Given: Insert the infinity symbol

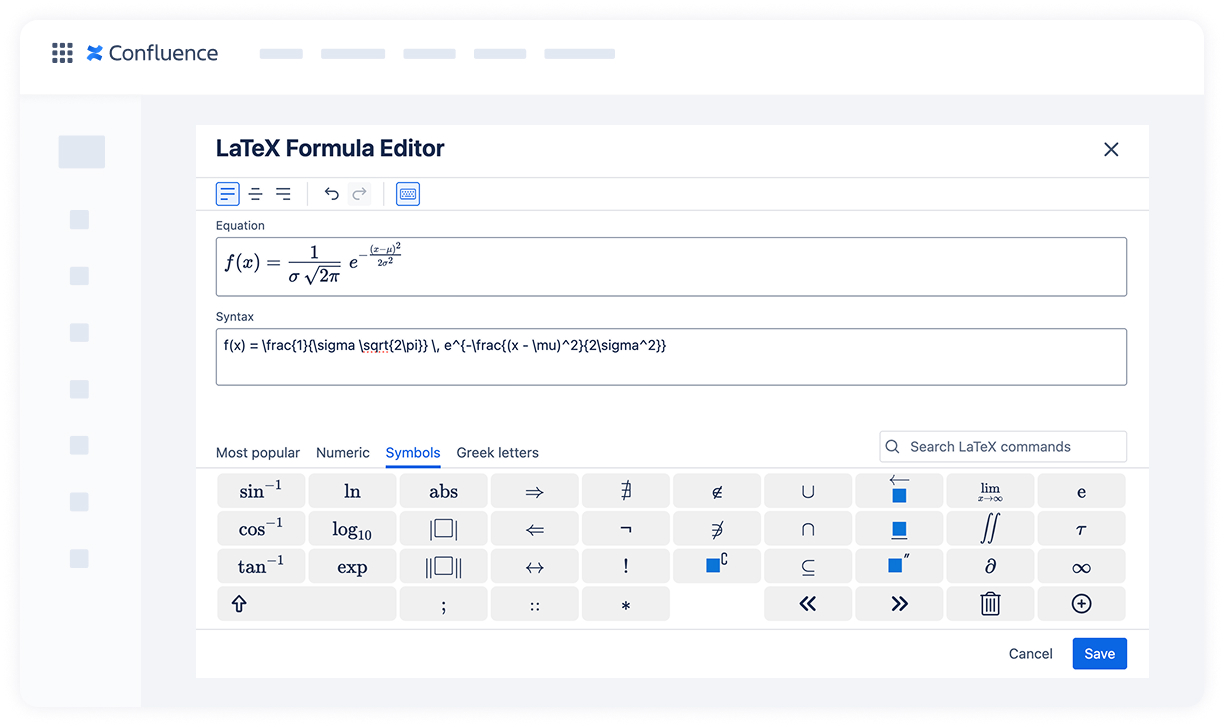Looking at the screenshot, I should pos(1081,565).
